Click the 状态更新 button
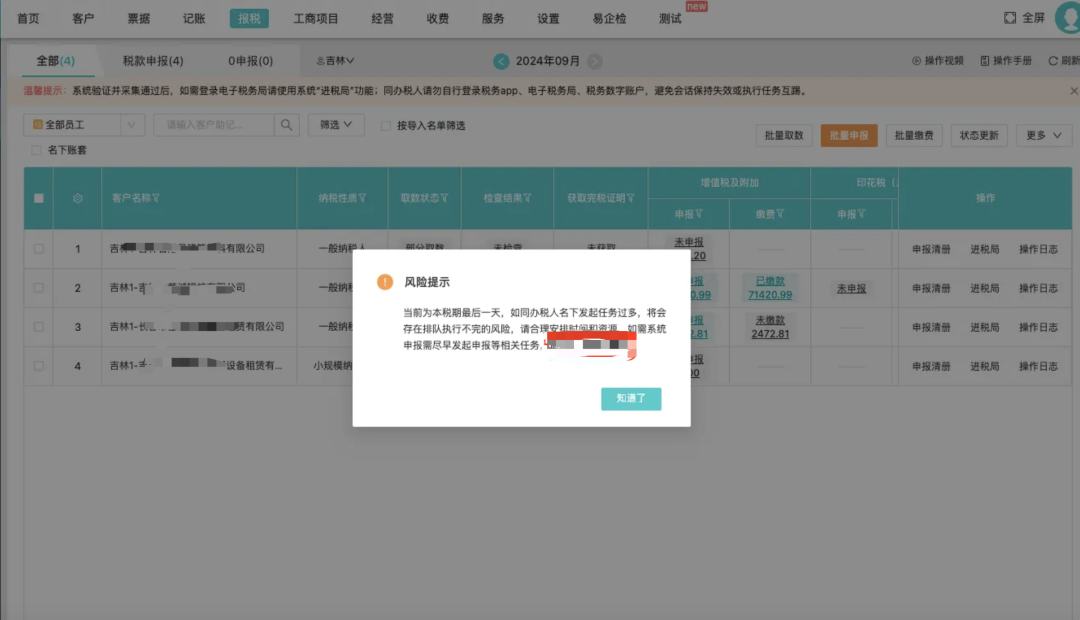 point(979,135)
